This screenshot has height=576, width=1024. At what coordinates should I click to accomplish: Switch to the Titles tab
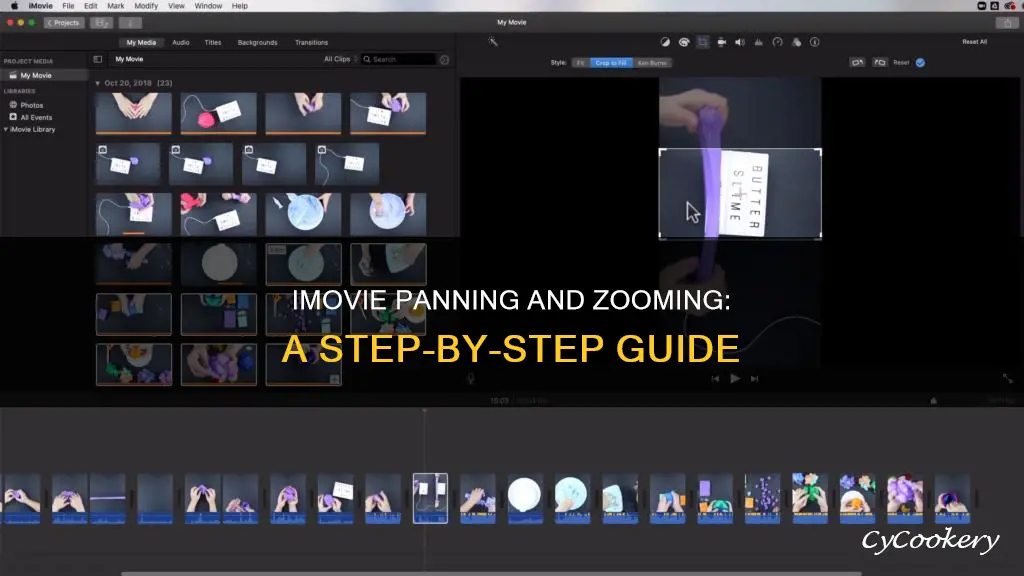(213, 42)
